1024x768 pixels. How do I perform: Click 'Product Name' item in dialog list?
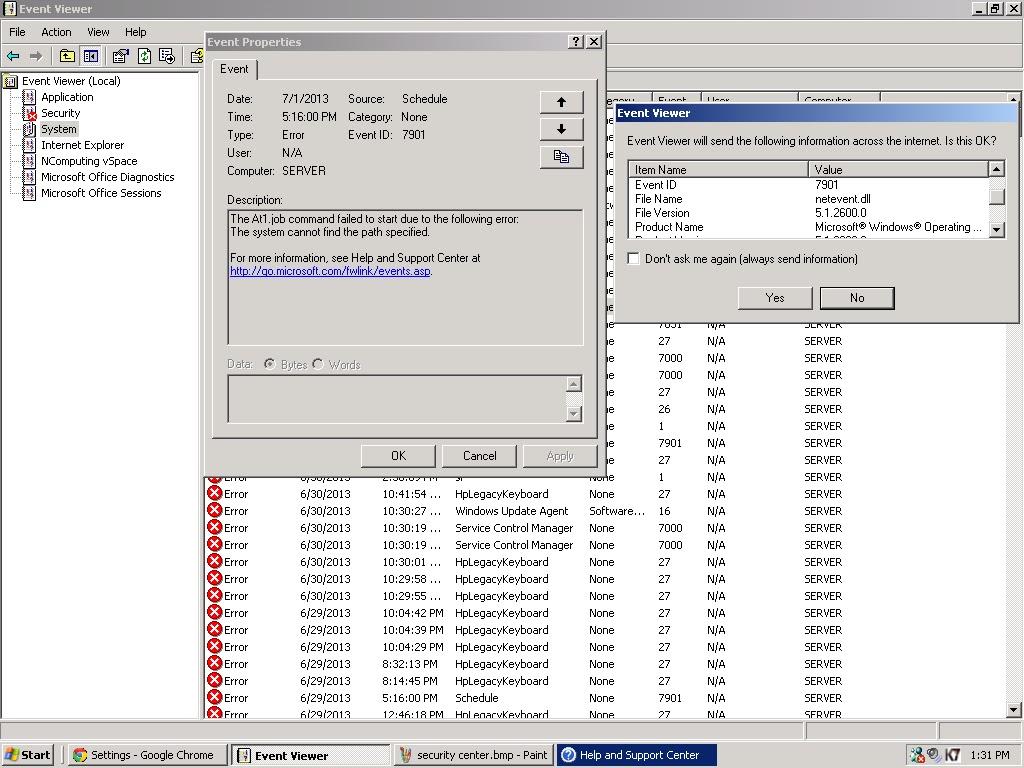click(x=669, y=227)
